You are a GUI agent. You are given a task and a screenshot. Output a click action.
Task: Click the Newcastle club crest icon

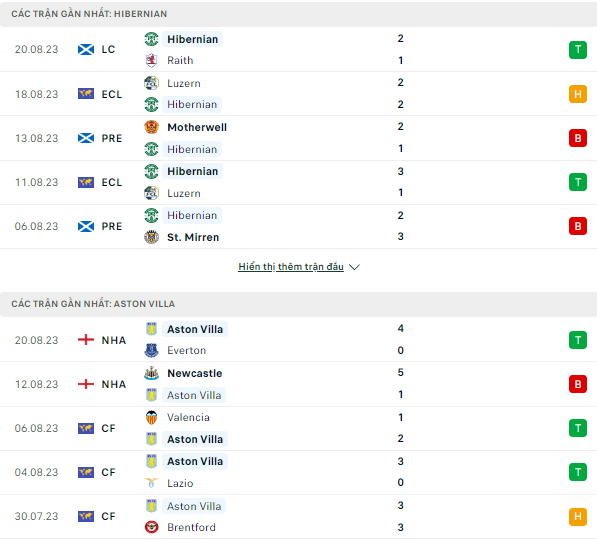pos(151,373)
